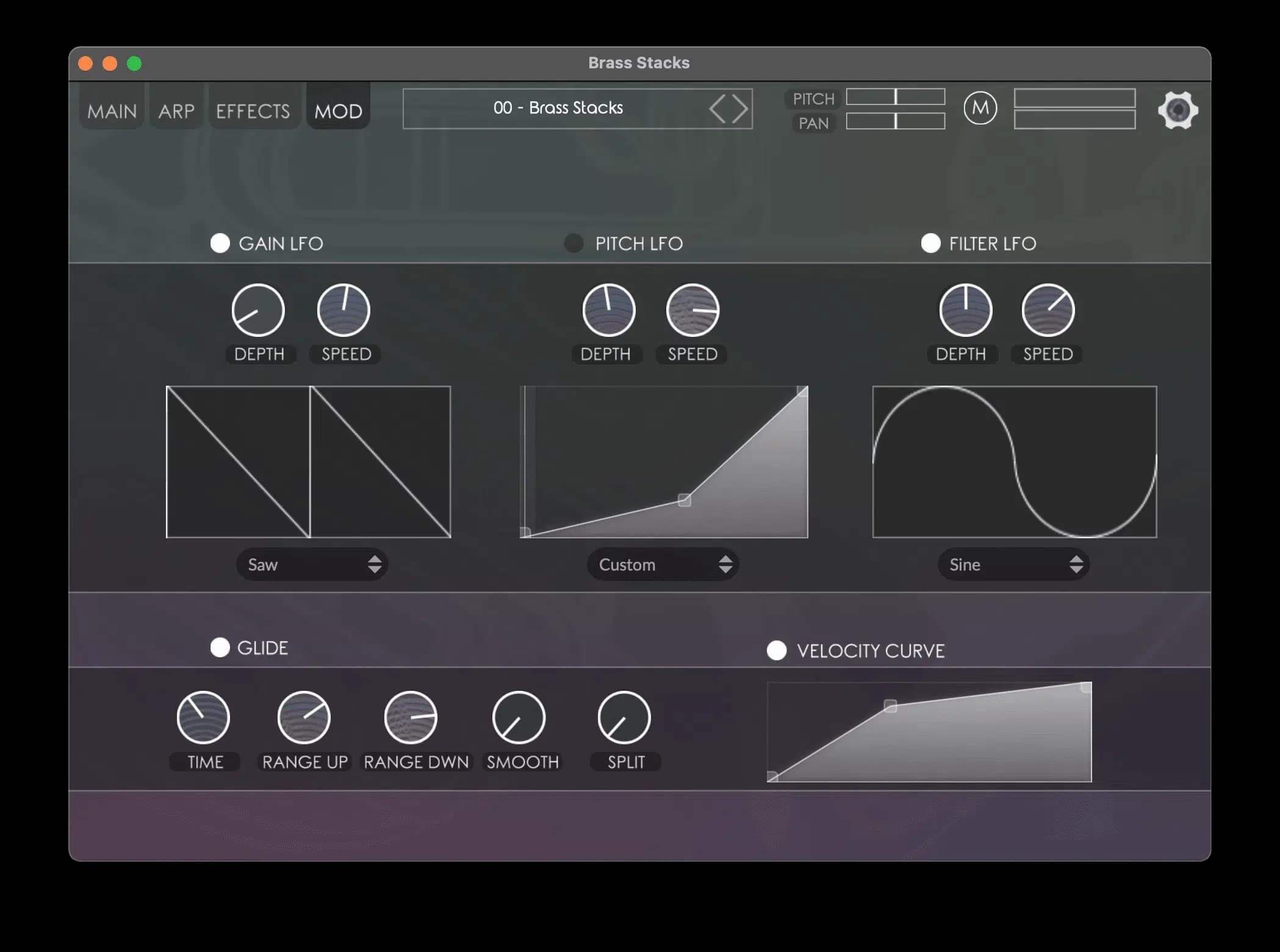Go to the next preset arrow
This screenshot has width=1280, height=952.
(x=739, y=109)
